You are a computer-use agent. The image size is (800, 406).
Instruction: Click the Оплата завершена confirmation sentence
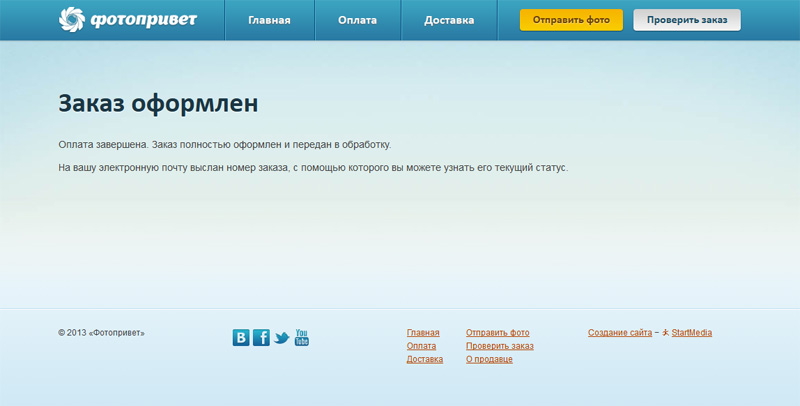[224, 145]
